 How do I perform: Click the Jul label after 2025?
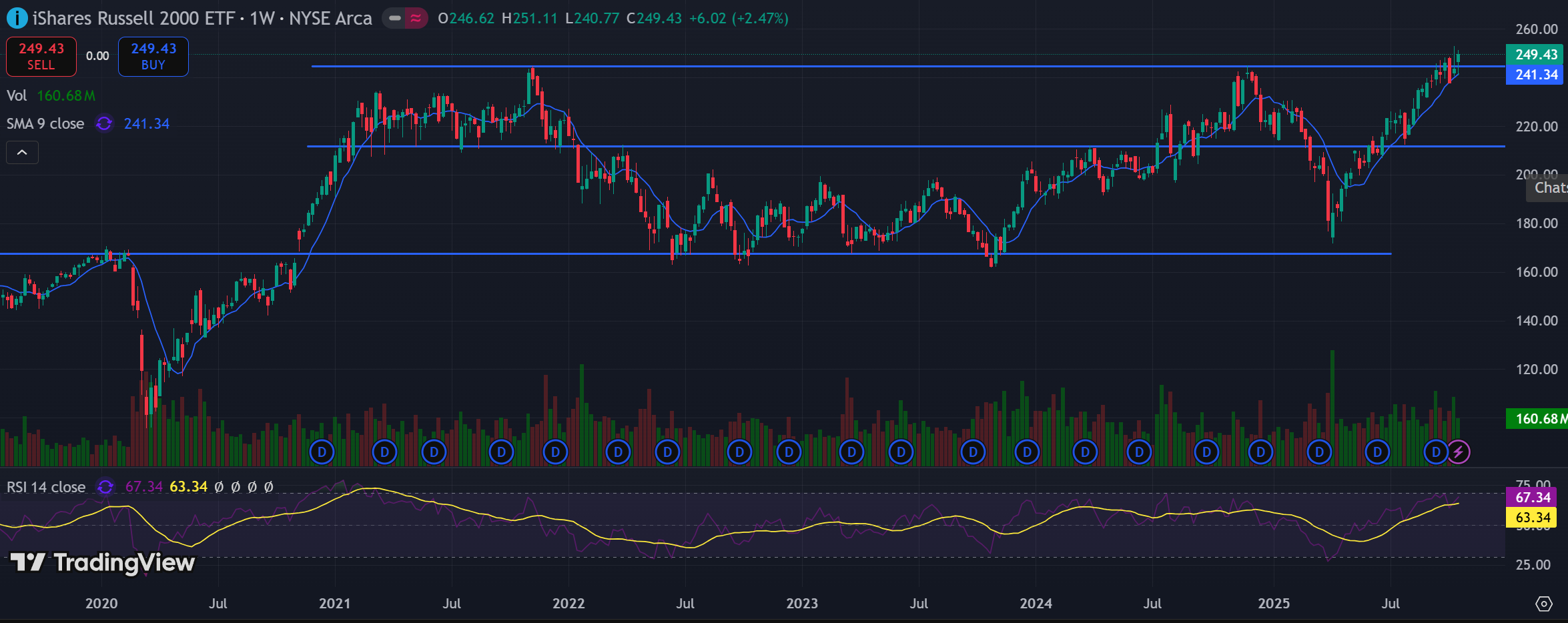click(1391, 604)
